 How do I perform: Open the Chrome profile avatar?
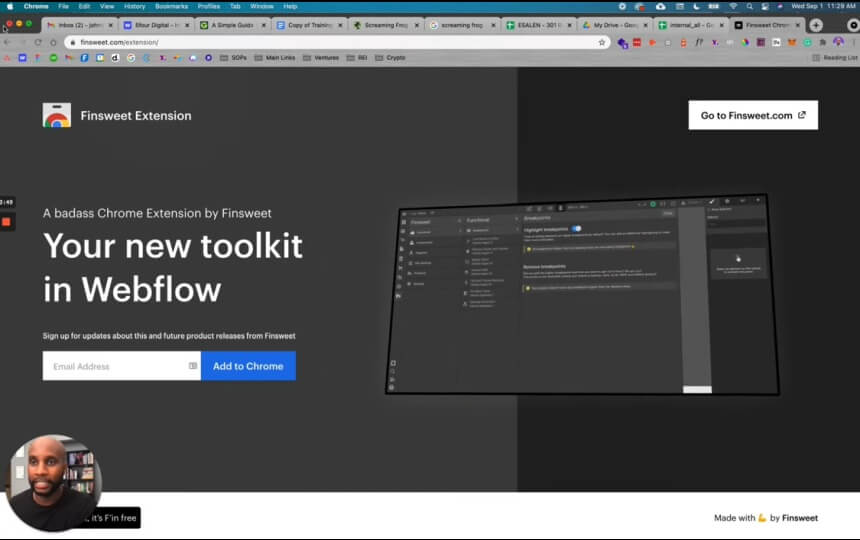pyautogui.click(x=839, y=42)
